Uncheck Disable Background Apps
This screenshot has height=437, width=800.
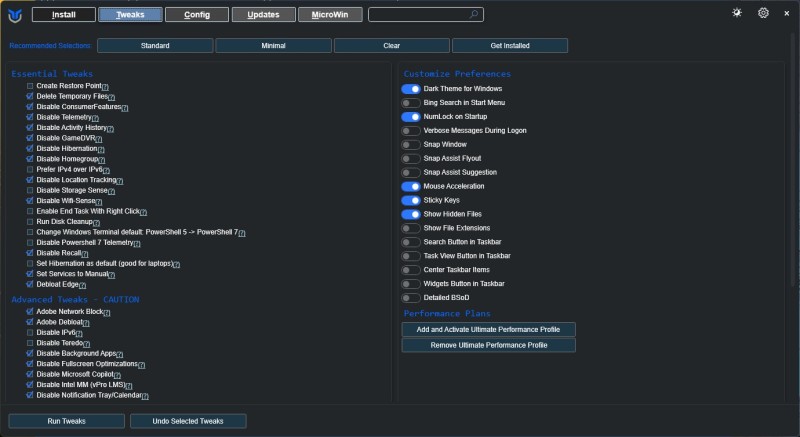tap(30, 353)
